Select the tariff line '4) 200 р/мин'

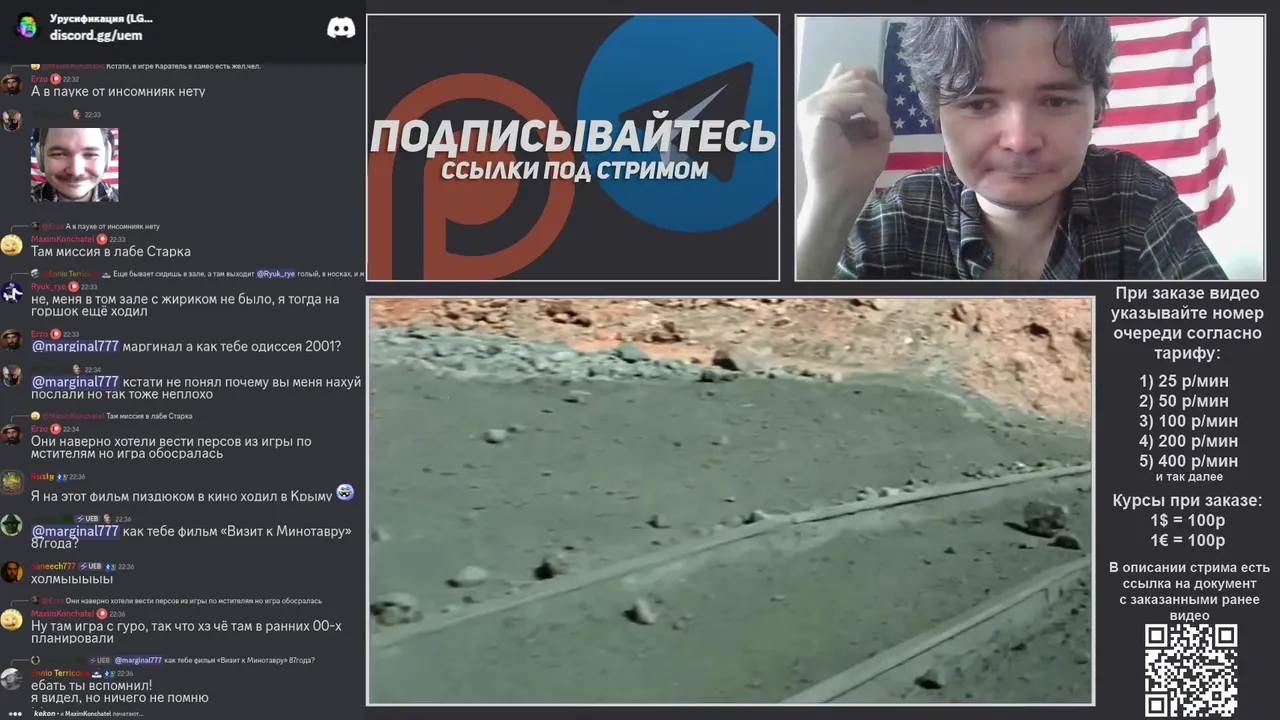(x=1188, y=441)
